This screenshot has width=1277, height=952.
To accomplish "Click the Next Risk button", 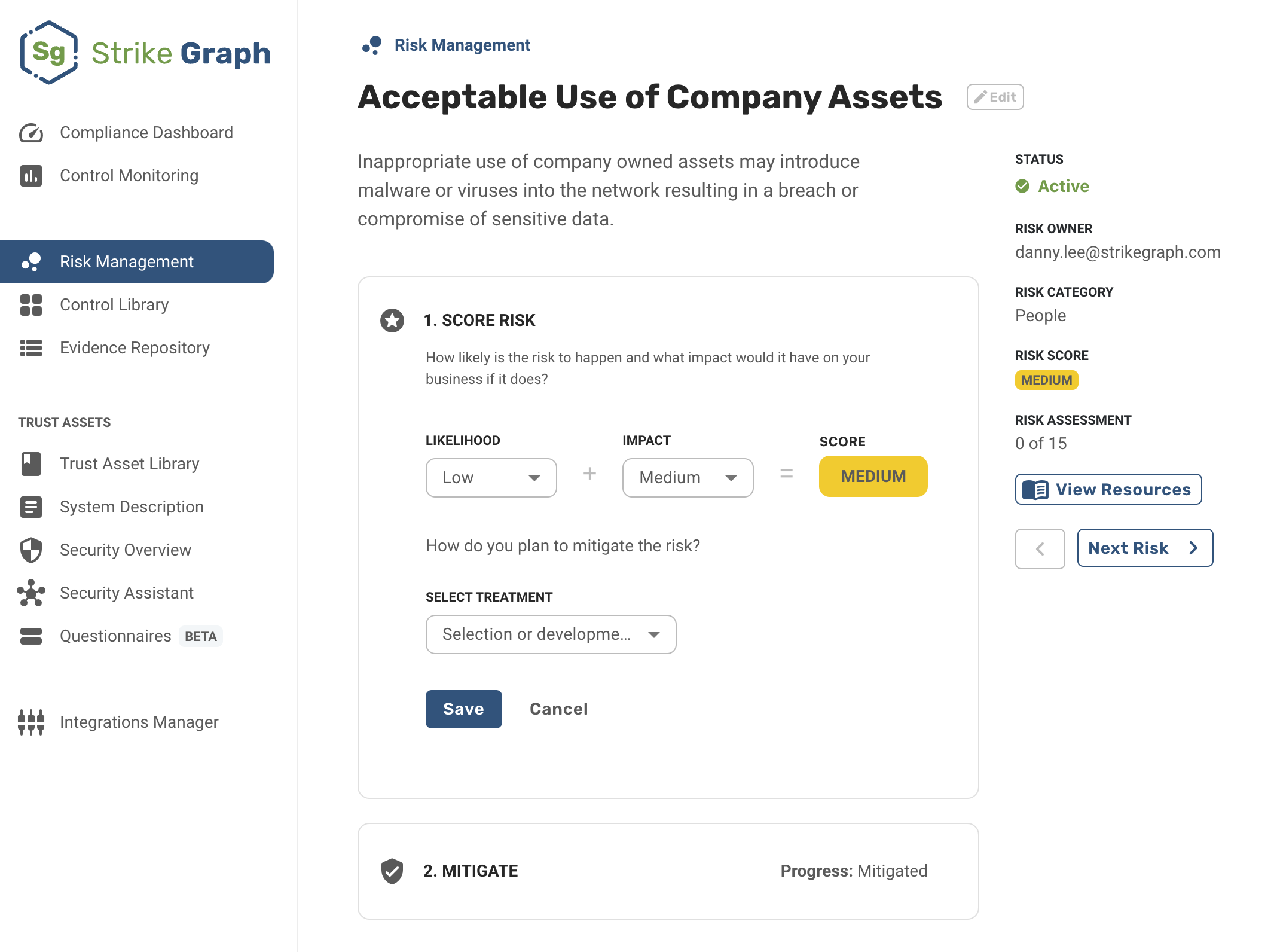I will (1144, 548).
